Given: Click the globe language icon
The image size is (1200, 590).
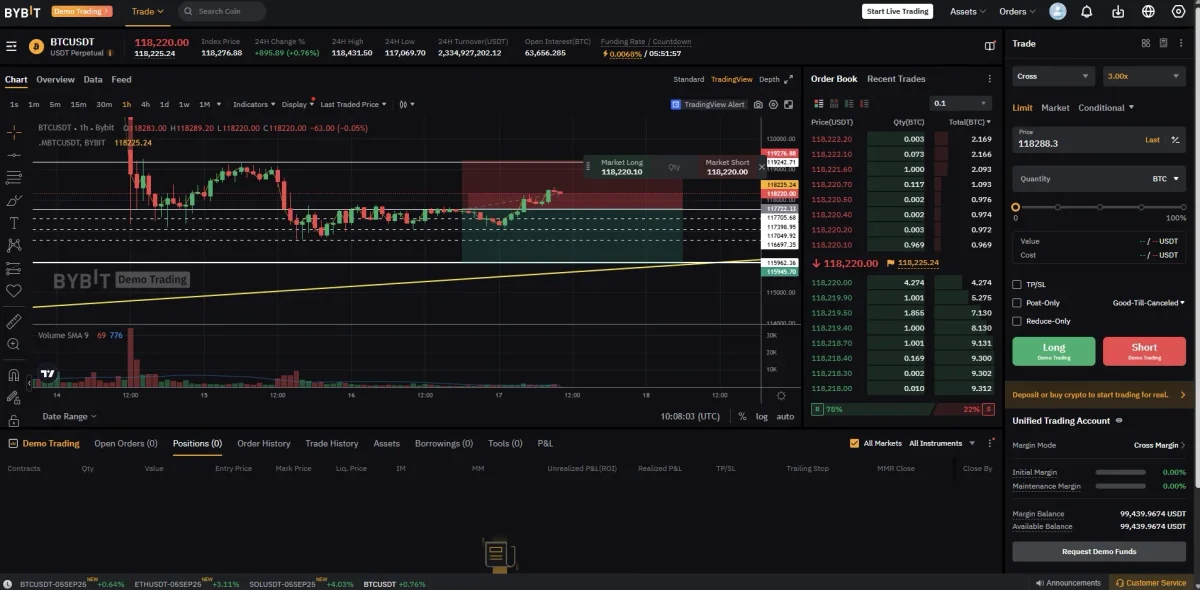Looking at the screenshot, I should coord(1149,11).
